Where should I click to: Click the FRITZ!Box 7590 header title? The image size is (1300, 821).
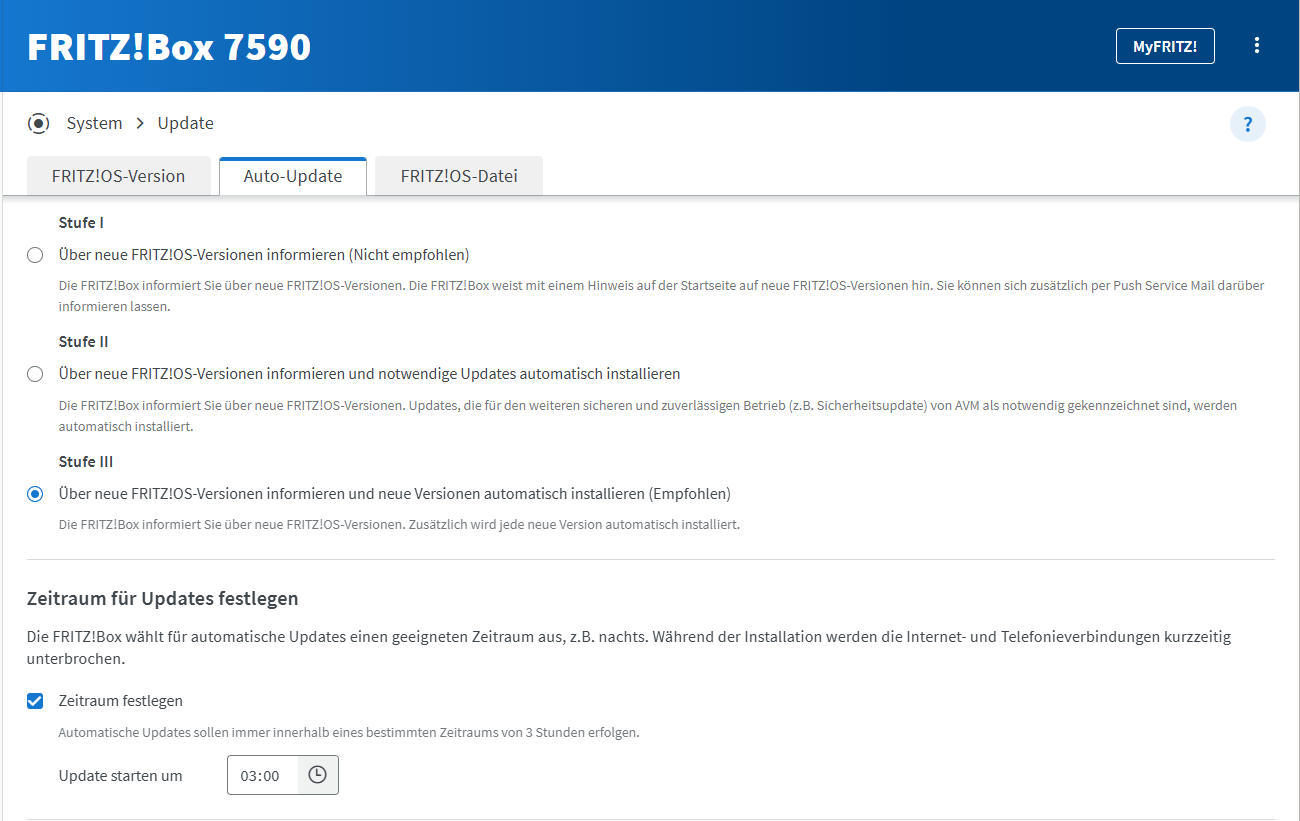169,47
